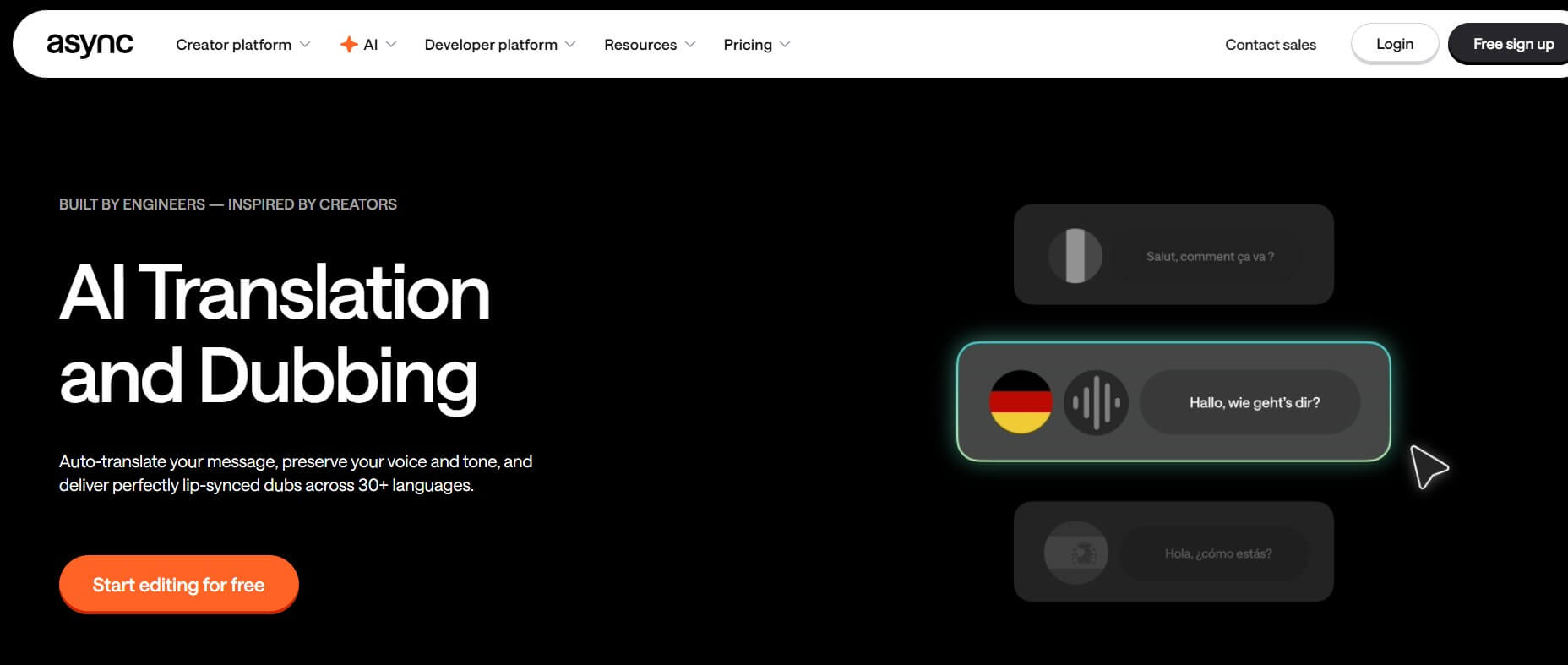Go to Contact sales

[x=1271, y=45]
